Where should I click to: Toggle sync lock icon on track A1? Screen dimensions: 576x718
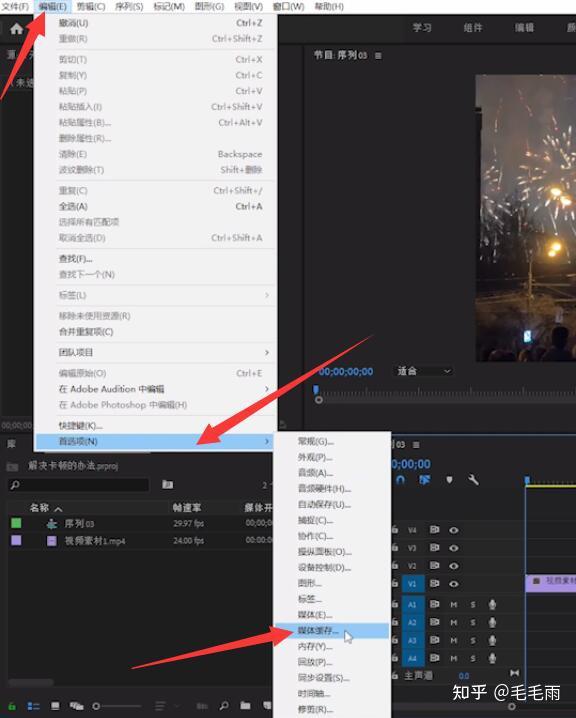[x=434, y=604]
